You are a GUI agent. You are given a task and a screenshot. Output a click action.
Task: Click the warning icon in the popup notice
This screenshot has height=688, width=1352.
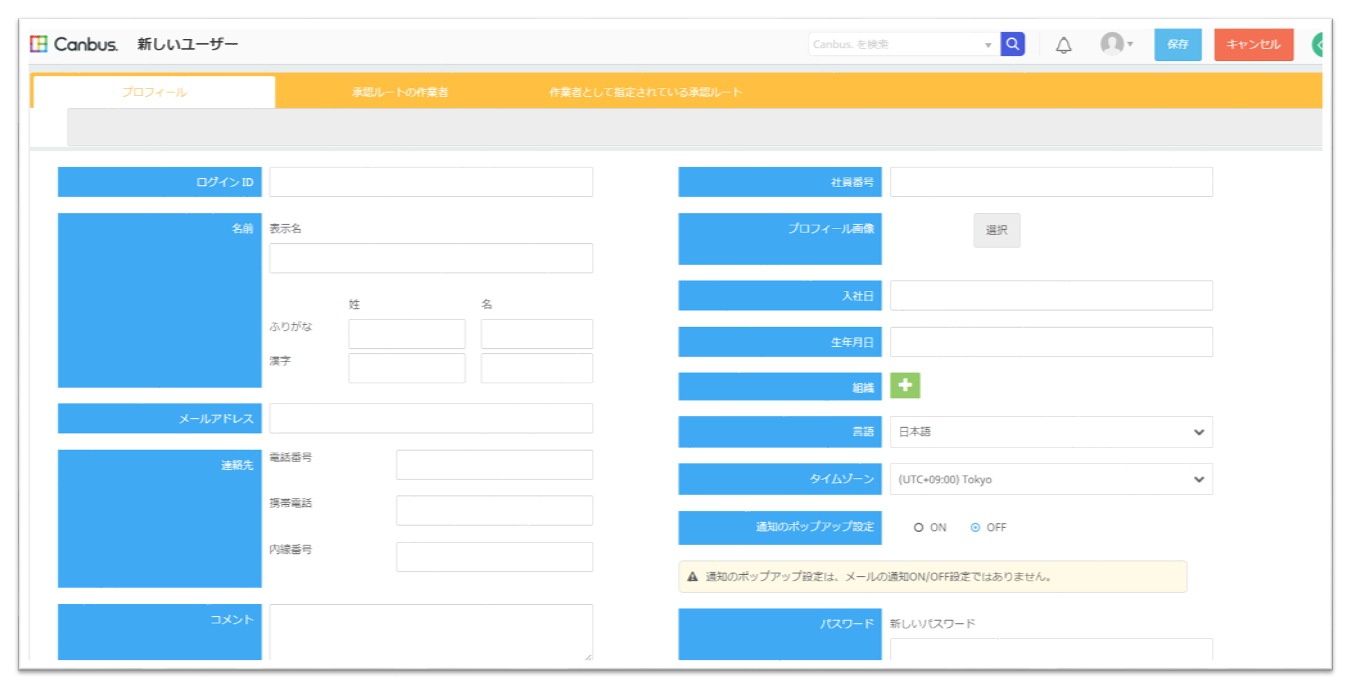692,577
